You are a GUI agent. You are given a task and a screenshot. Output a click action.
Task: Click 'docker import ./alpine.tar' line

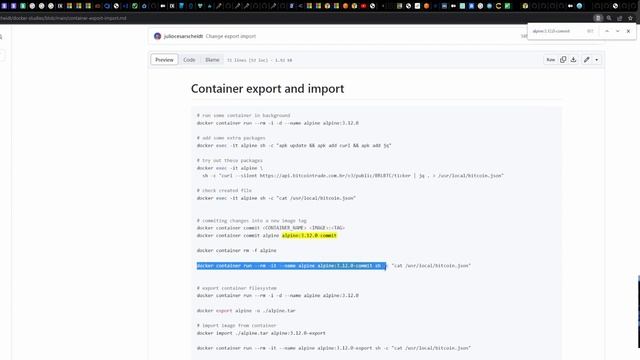(261, 333)
